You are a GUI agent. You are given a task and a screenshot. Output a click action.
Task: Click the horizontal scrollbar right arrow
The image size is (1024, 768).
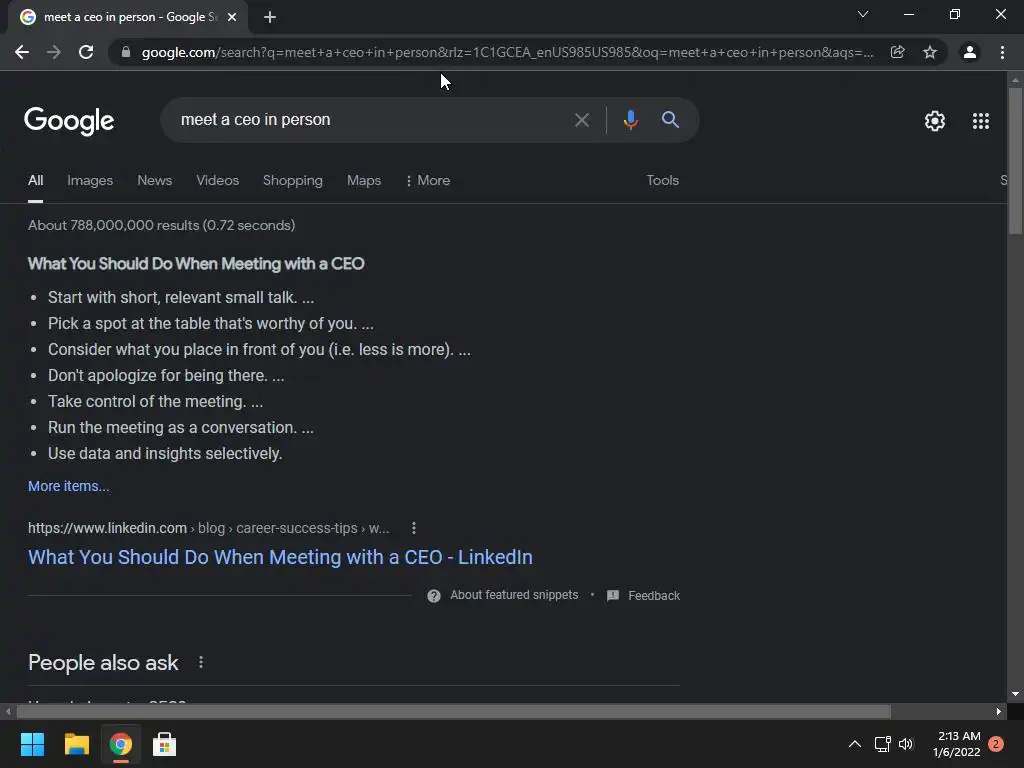(999, 711)
